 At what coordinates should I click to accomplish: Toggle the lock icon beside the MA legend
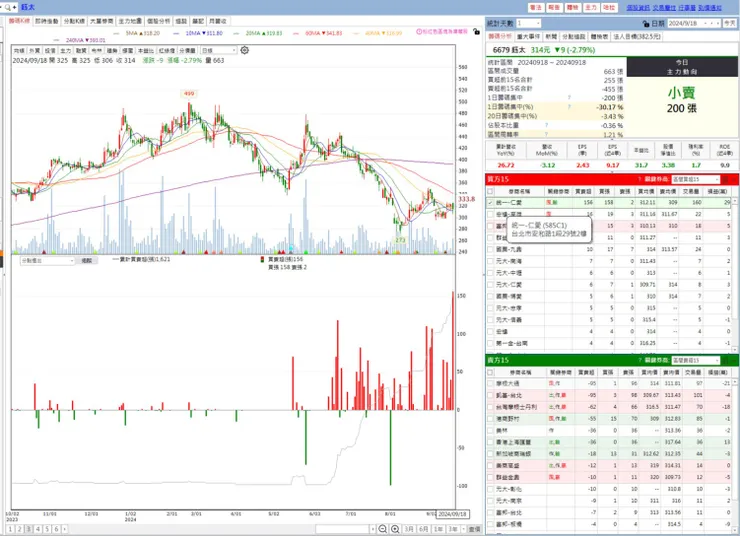click(x=476, y=32)
